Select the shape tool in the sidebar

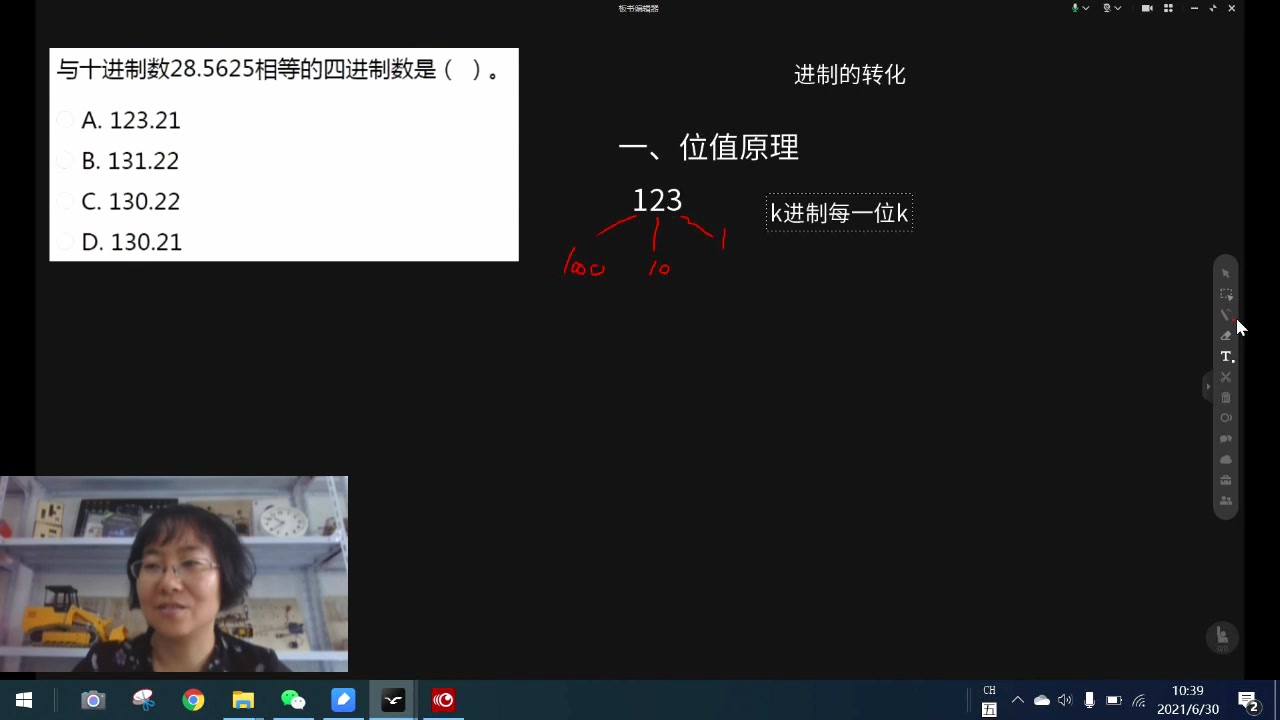[1226, 418]
